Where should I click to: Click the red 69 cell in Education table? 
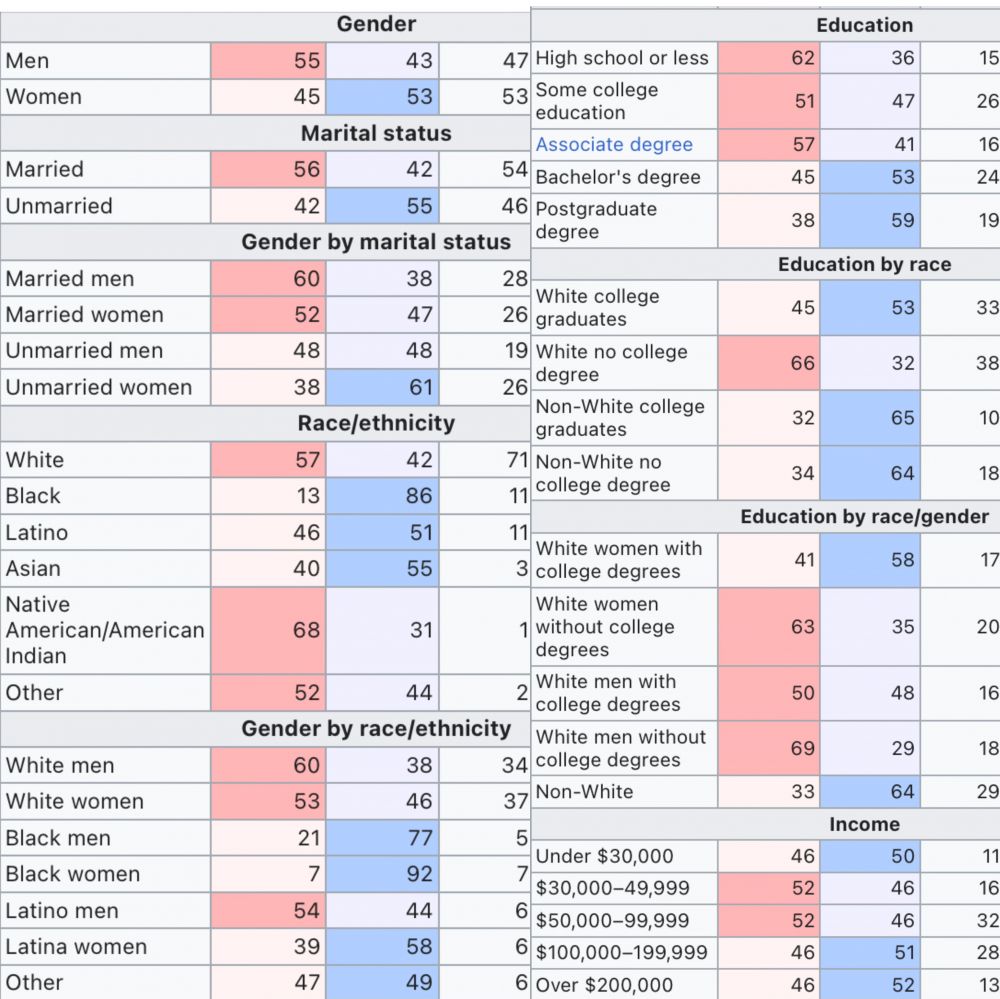click(x=768, y=748)
